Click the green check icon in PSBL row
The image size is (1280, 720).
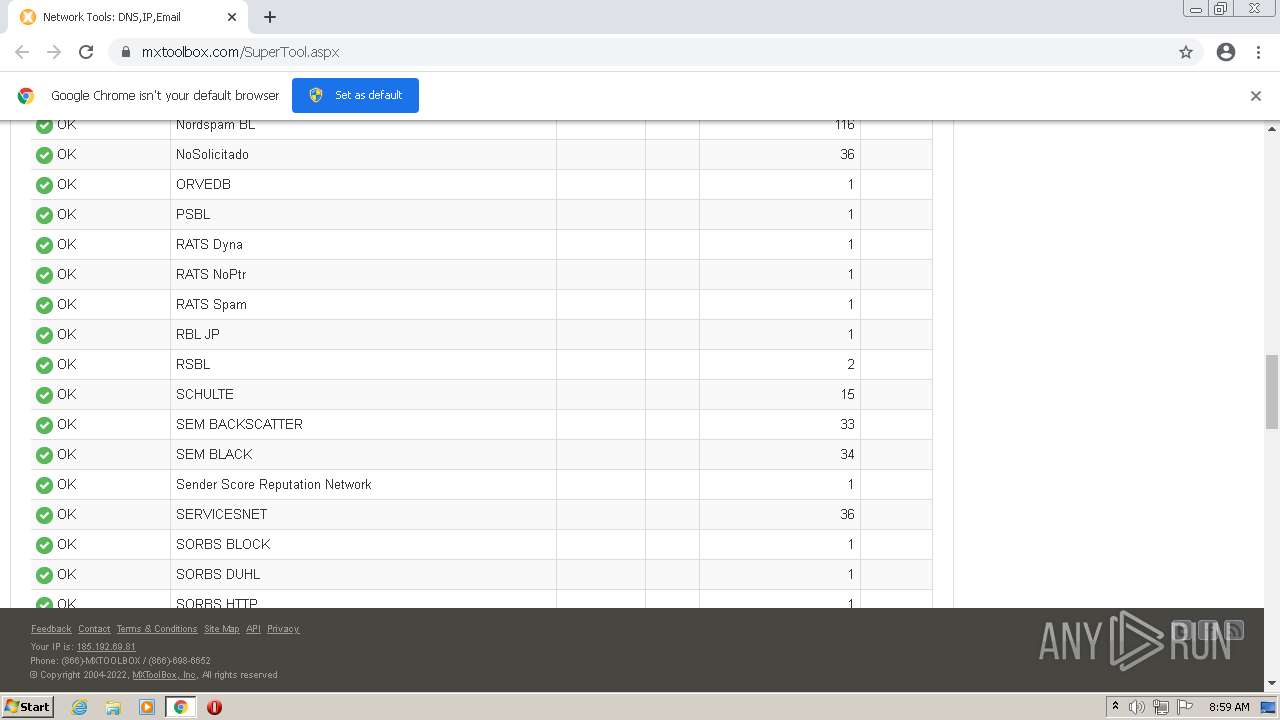[44, 215]
